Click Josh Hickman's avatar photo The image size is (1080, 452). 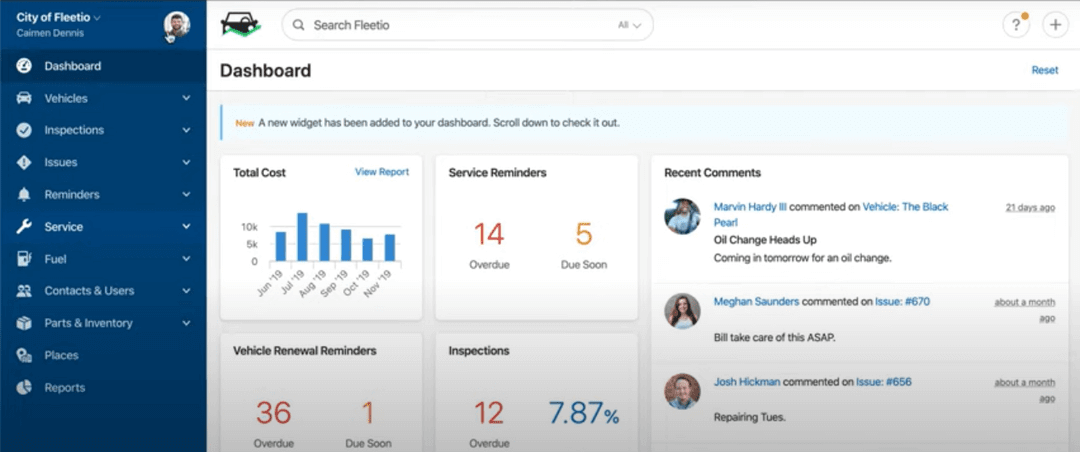[683, 391]
